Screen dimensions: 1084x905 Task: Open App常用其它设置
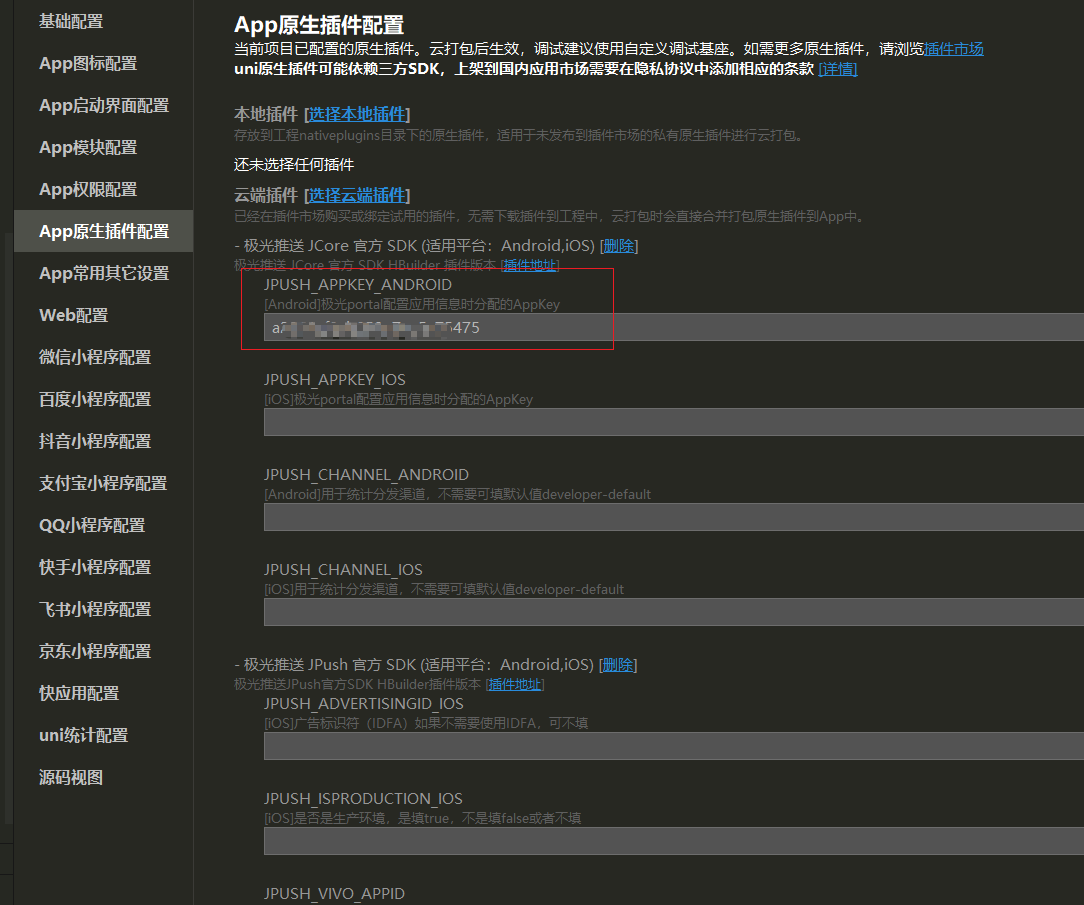104,273
